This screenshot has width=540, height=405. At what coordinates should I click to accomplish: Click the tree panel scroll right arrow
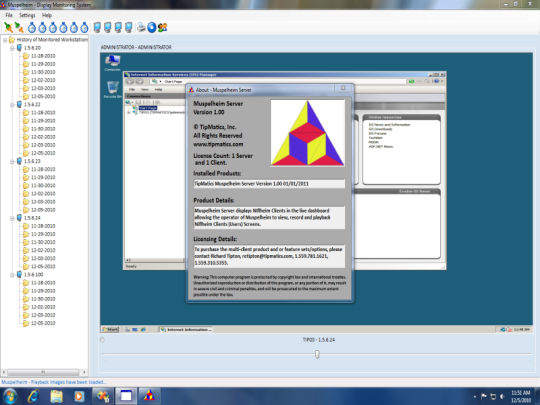click(84, 372)
